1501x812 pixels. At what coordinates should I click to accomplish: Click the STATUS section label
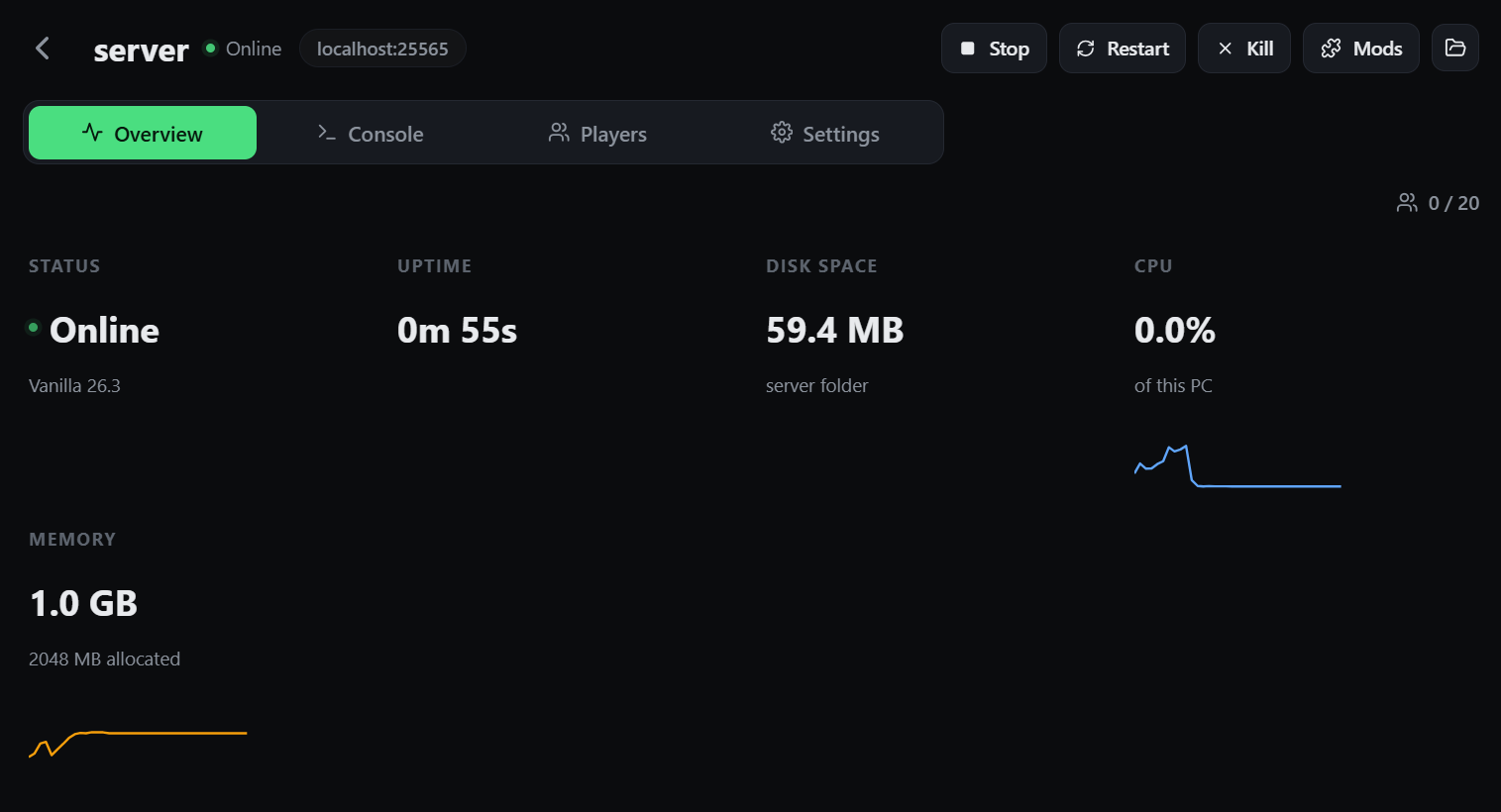pos(64,266)
